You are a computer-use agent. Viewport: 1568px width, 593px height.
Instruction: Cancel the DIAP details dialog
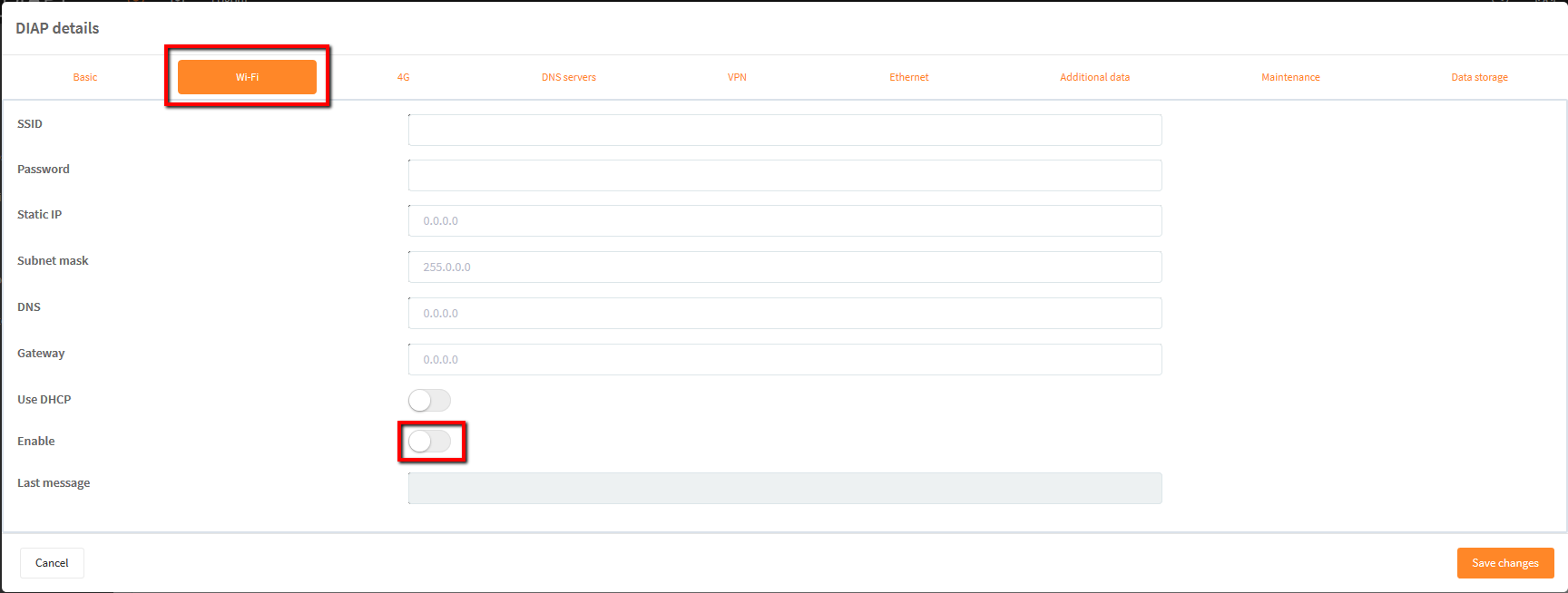(52, 563)
